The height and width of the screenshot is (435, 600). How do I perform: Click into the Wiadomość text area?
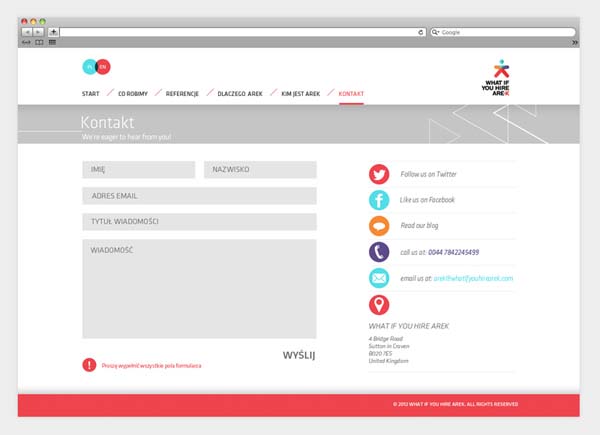[x=199, y=289]
